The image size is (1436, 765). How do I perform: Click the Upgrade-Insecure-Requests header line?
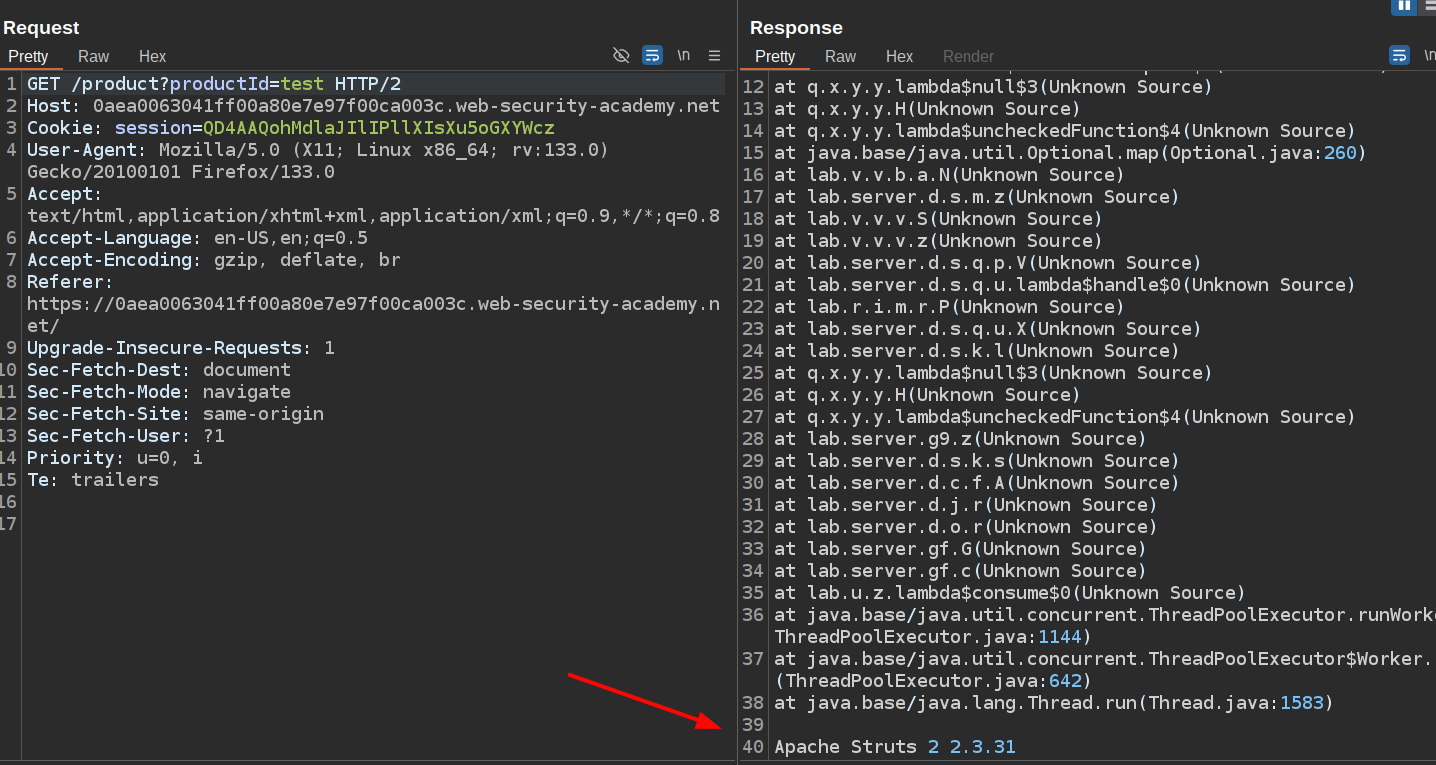point(181,348)
